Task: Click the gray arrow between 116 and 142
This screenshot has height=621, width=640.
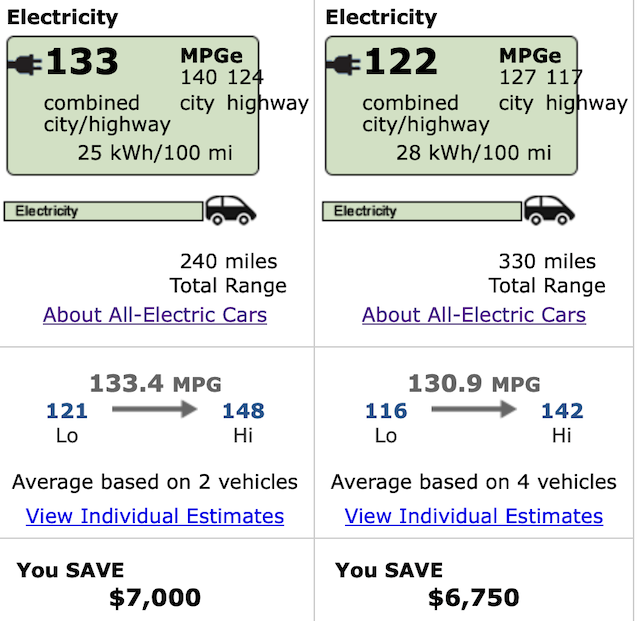Action: pos(473,409)
